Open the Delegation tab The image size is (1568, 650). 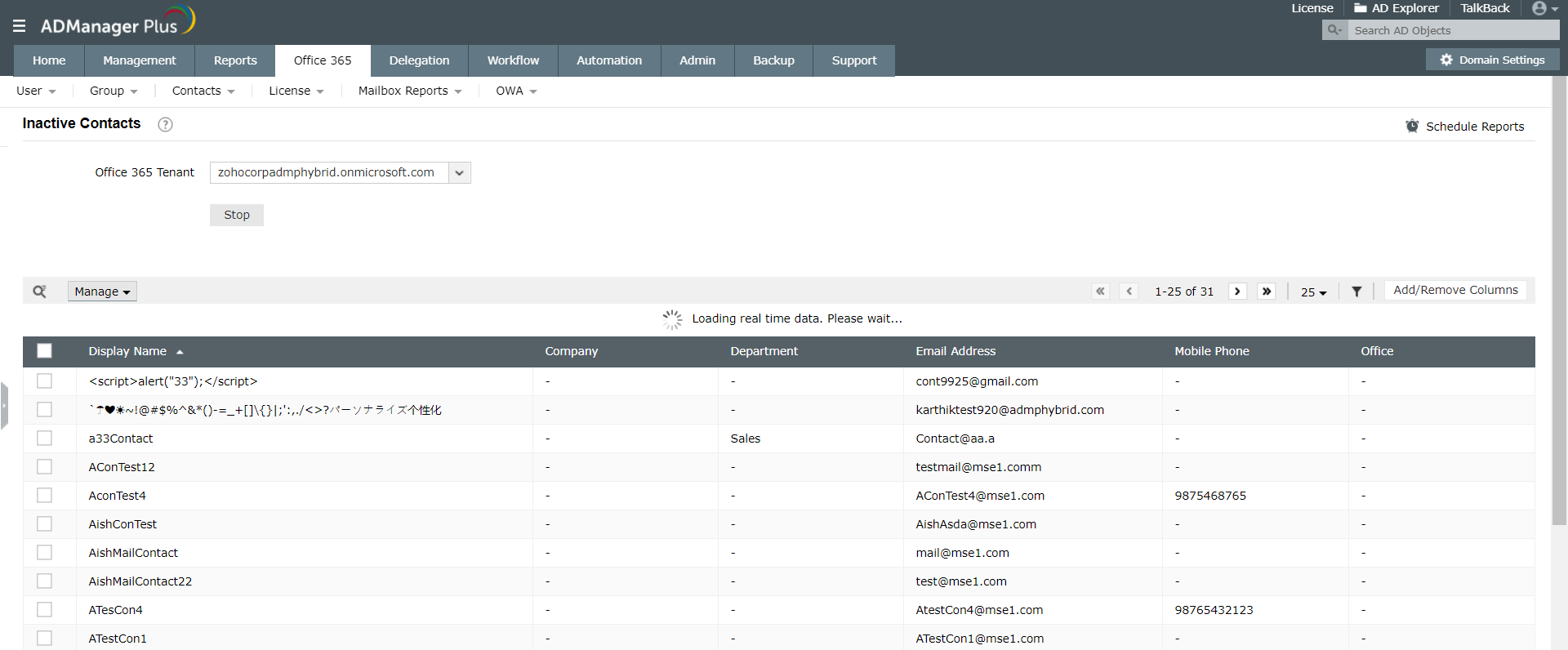[419, 60]
